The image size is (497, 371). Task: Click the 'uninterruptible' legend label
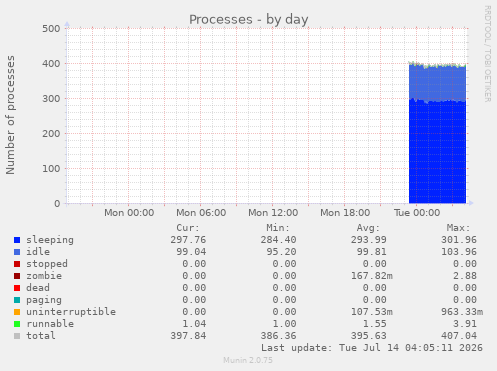click(x=71, y=312)
